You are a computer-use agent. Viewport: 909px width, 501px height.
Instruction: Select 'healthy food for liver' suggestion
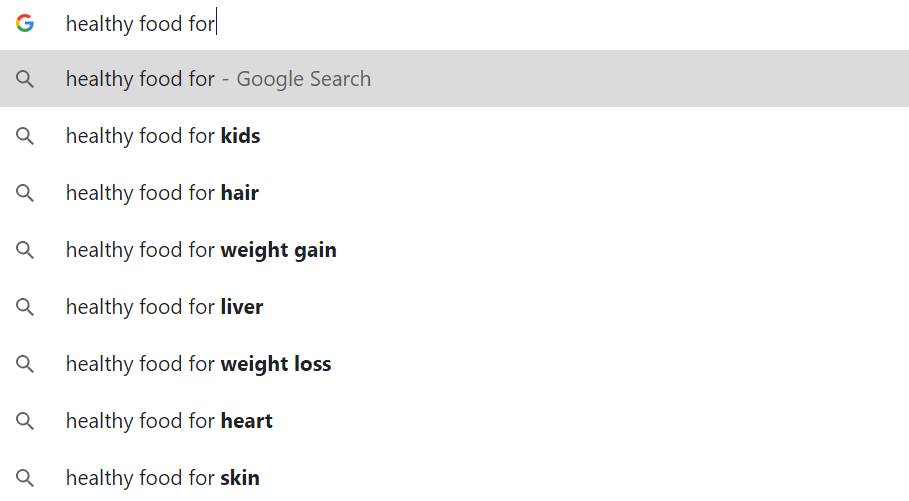[x=164, y=307]
